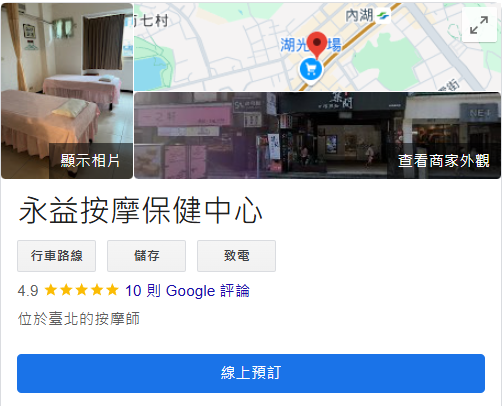This screenshot has height=406, width=502.
Task: Click the 位於臺北的按摩師 category text
Action: click(x=79, y=319)
